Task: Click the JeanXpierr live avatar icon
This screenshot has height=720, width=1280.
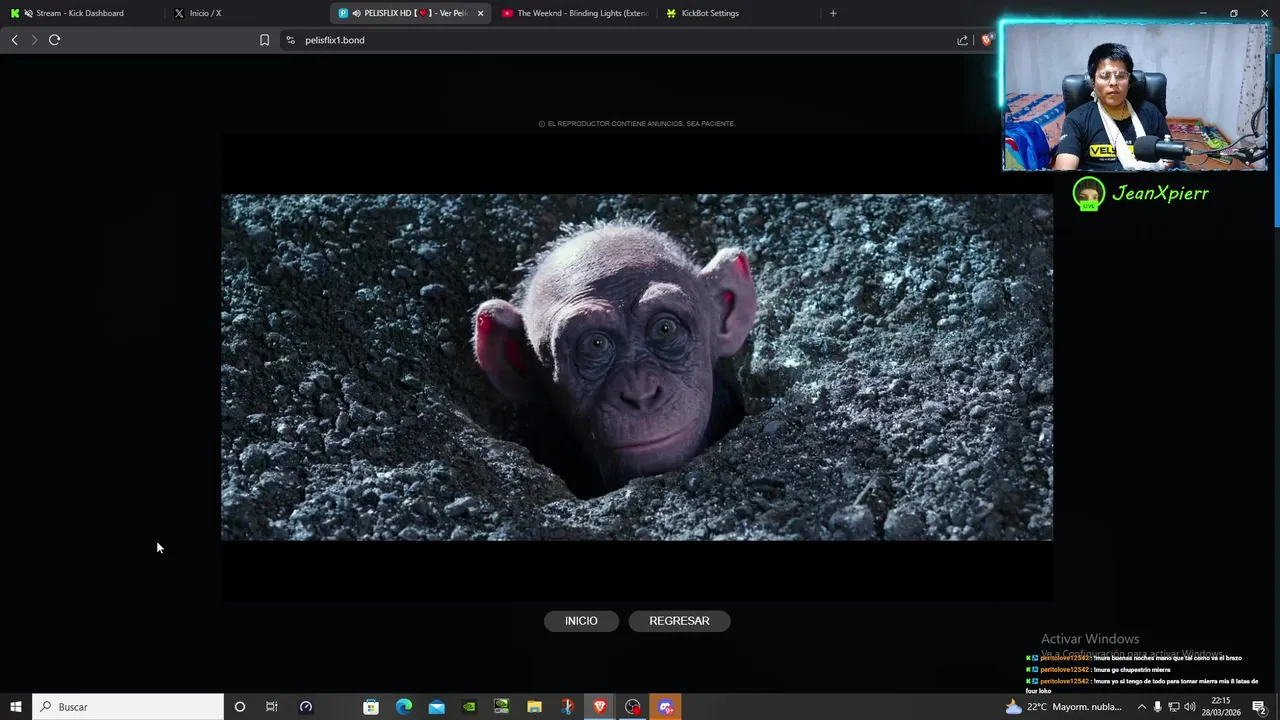Action: (1088, 193)
